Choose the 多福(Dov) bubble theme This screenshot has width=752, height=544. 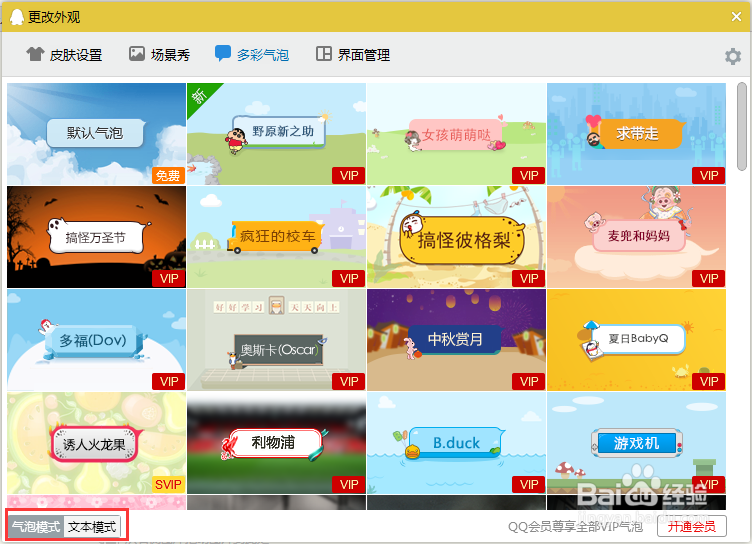(96, 340)
